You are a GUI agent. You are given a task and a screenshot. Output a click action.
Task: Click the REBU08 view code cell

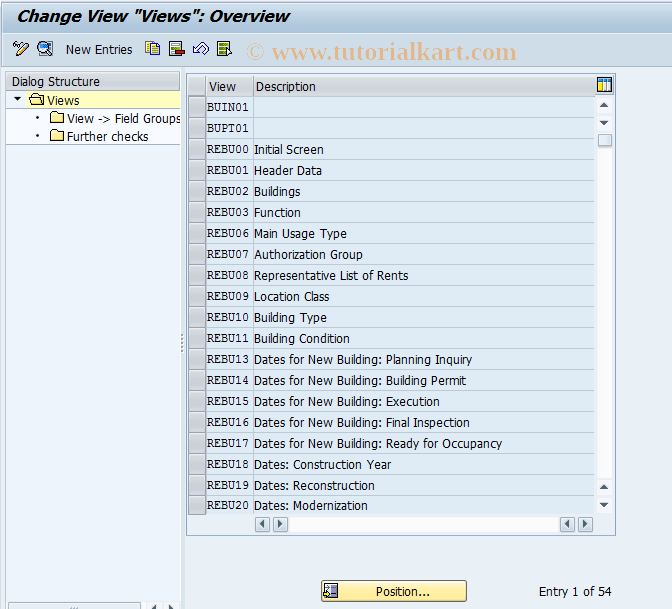coord(229,275)
